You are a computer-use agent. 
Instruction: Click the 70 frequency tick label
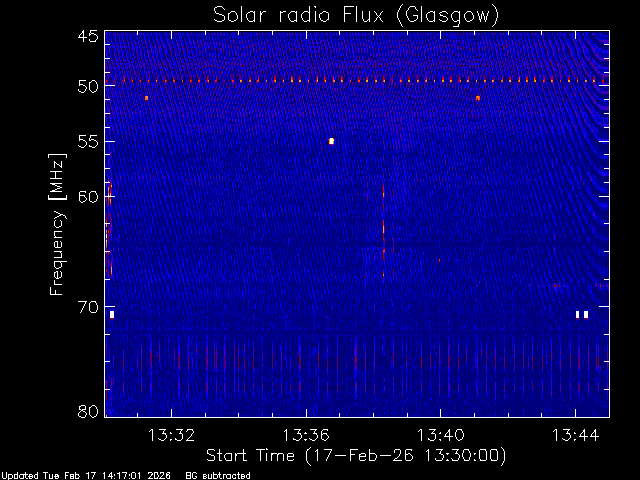click(x=88, y=307)
